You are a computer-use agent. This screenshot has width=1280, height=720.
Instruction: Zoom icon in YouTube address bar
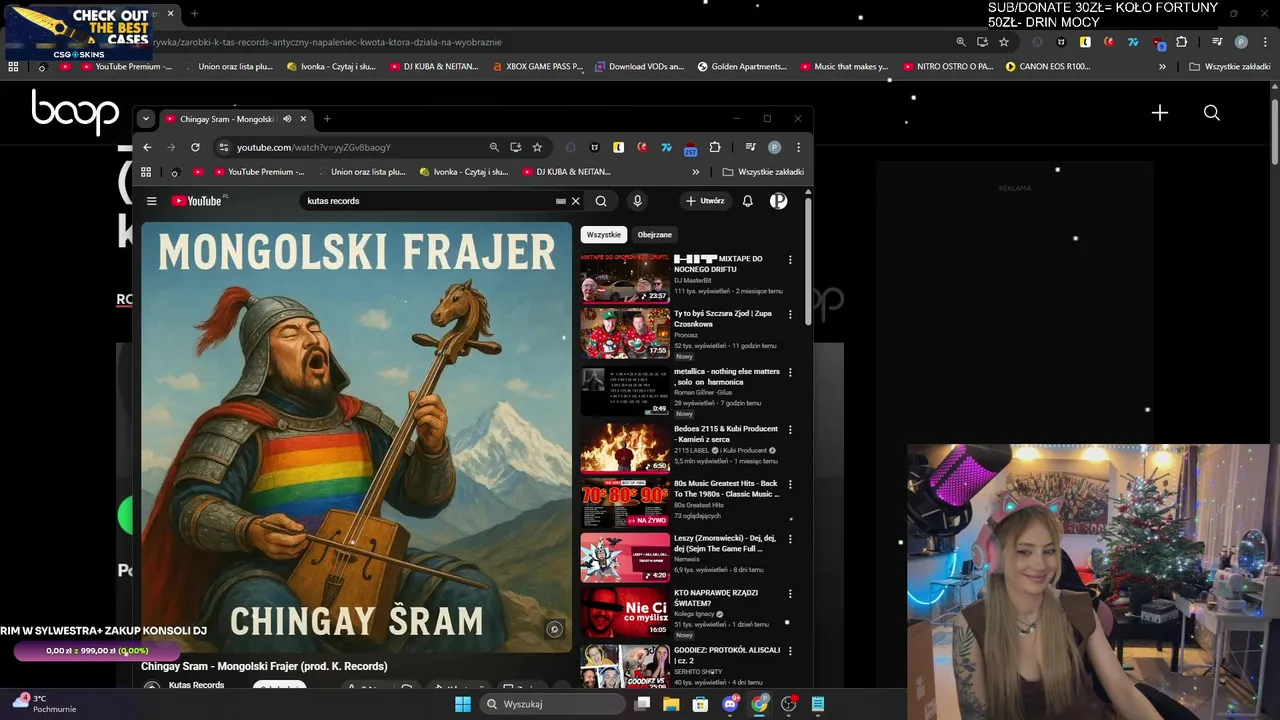(494, 147)
